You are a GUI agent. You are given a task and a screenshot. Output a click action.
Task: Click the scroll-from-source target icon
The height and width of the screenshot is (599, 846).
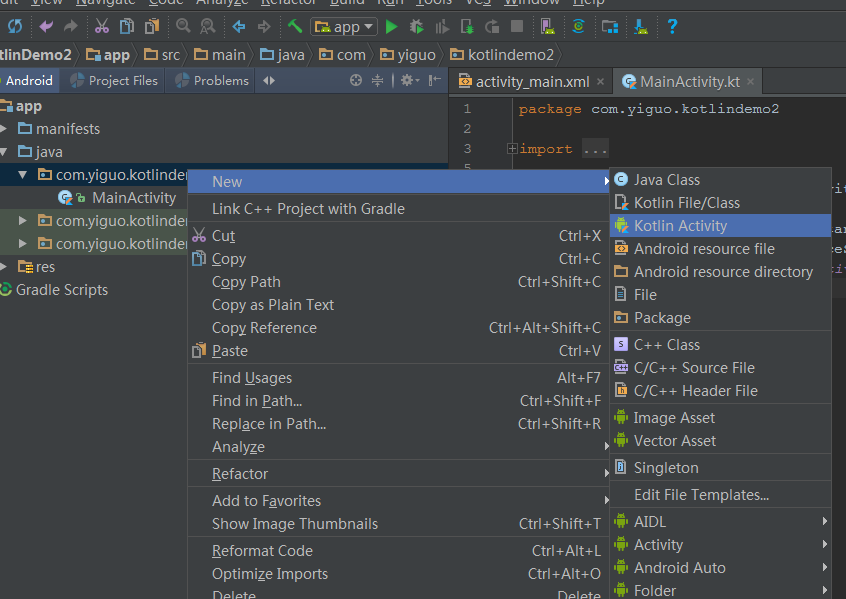point(356,80)
